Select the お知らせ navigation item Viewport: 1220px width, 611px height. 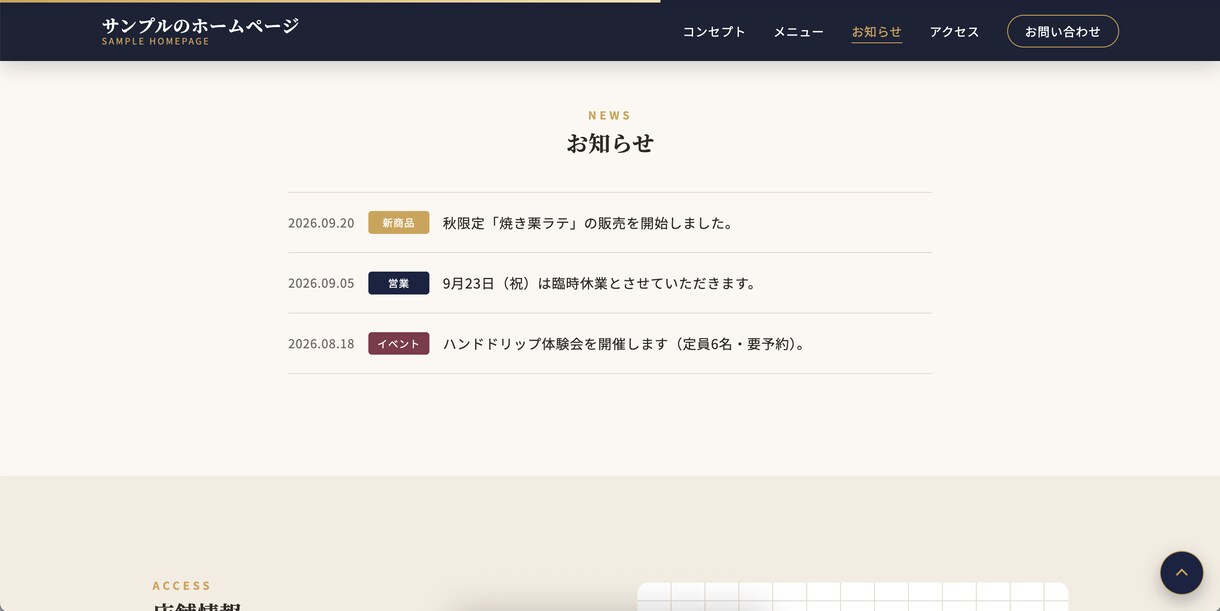pyautogui.click(x=877, y=31)
